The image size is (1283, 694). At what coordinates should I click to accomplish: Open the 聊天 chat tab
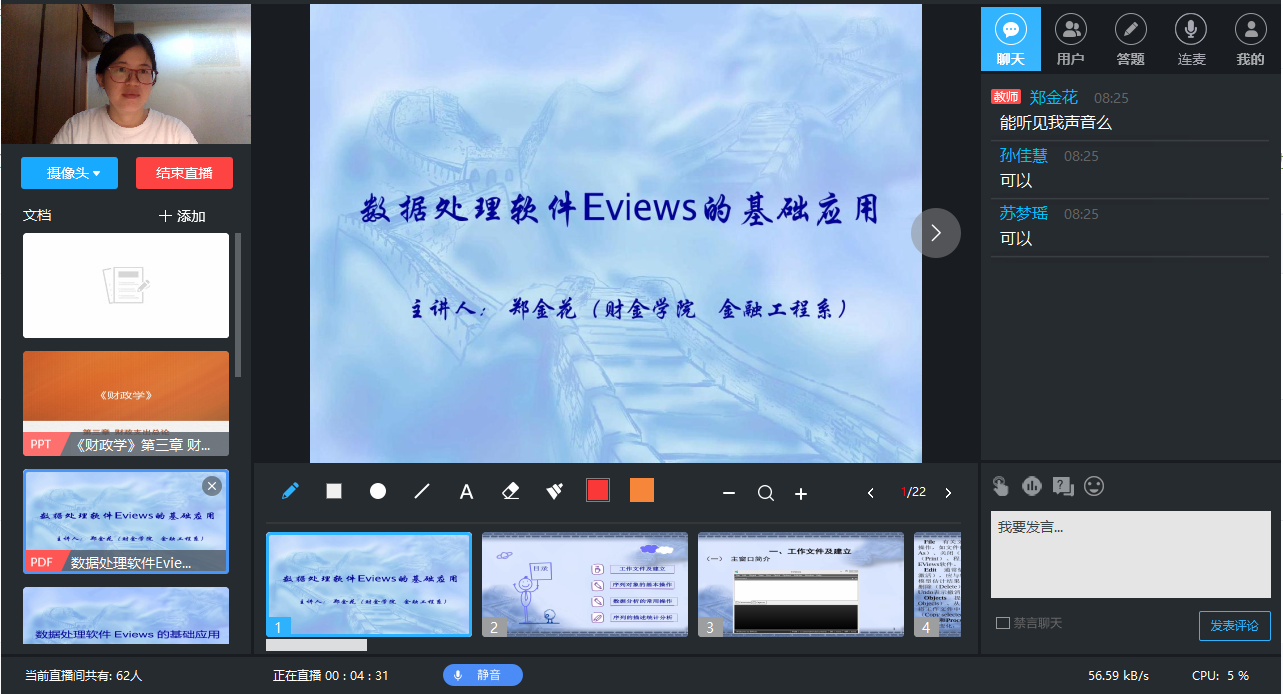pyautogui.click(x=1011, y=39)
